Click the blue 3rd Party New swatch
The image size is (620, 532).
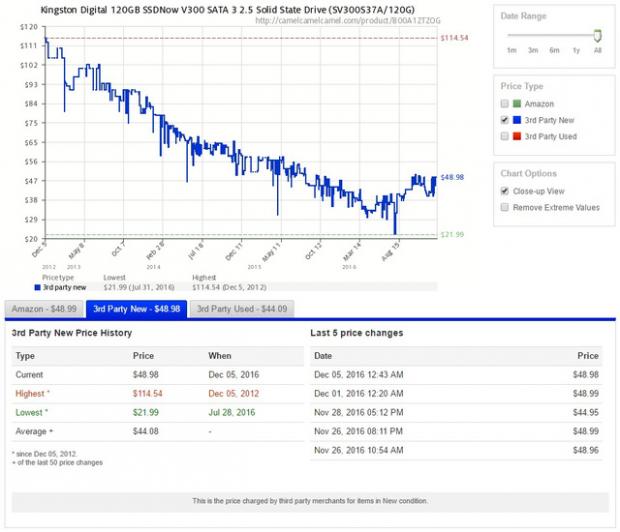pyautogui.click(x=517, y=119)
